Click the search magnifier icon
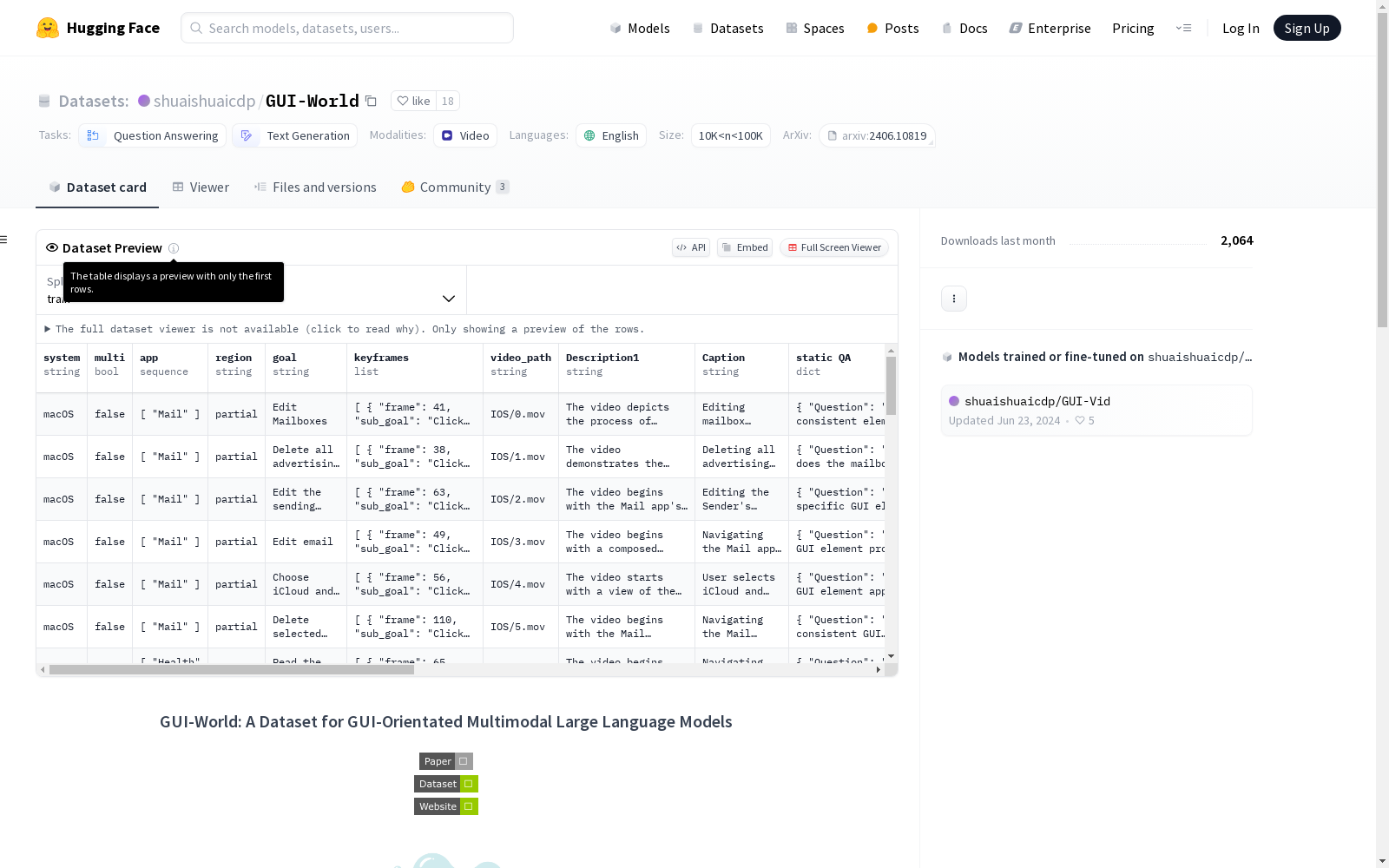 tap(196, 28)
